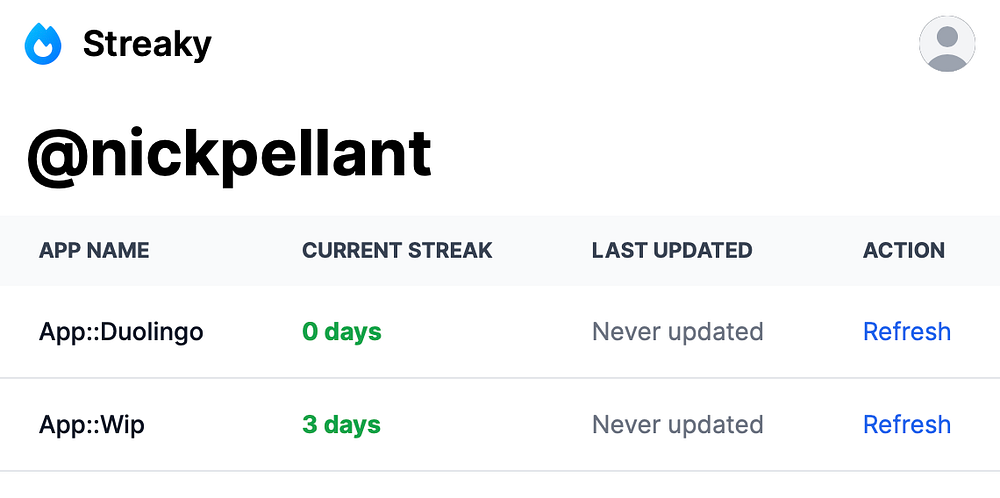The image size is (1000, 498).
Task: Select the CURRENT STREAK column header
Action: [x=397, y=250]
